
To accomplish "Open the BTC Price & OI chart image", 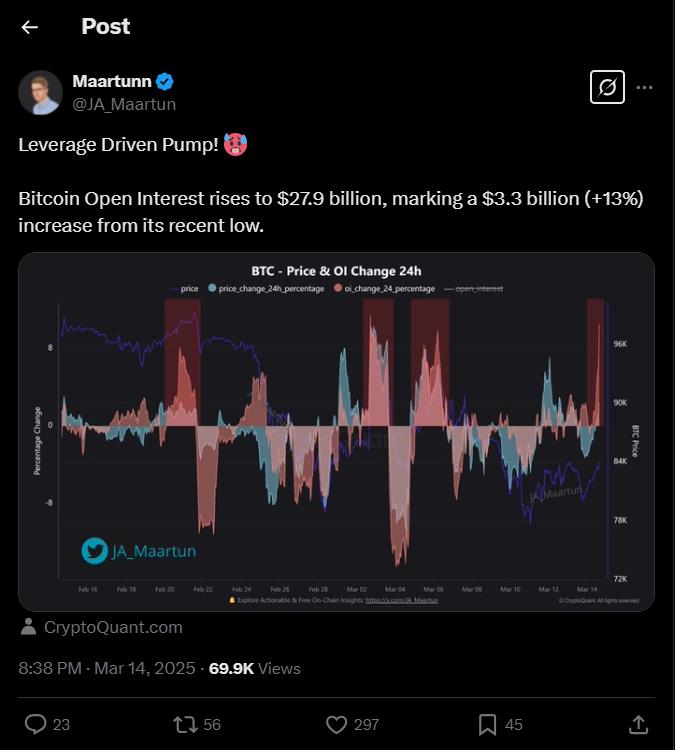I will [336, 431].
